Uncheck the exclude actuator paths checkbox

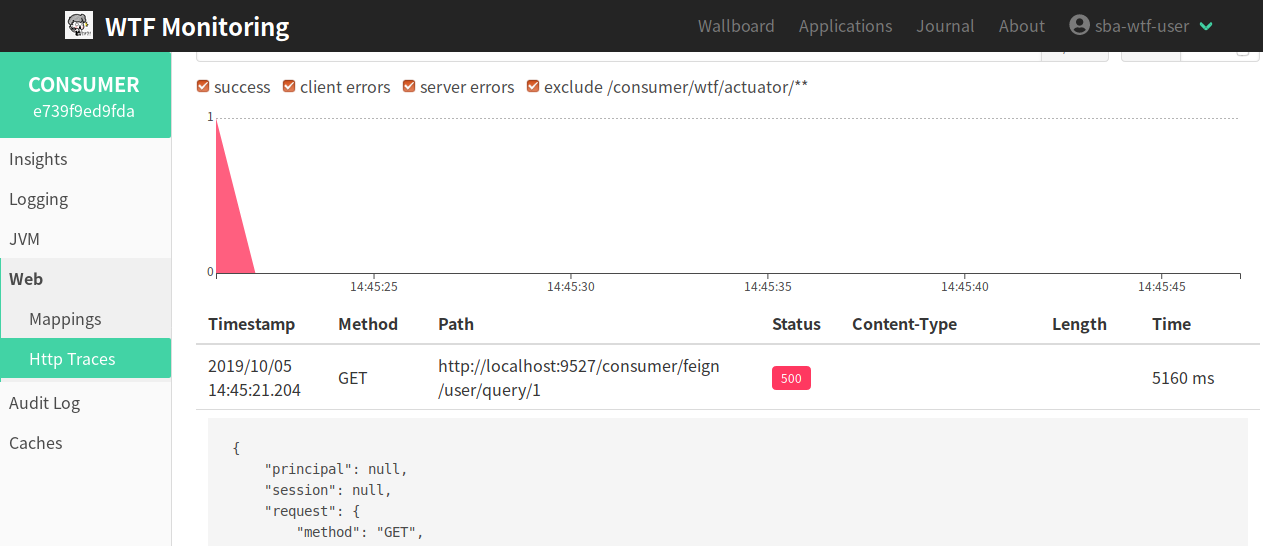[x=533, y=87]
